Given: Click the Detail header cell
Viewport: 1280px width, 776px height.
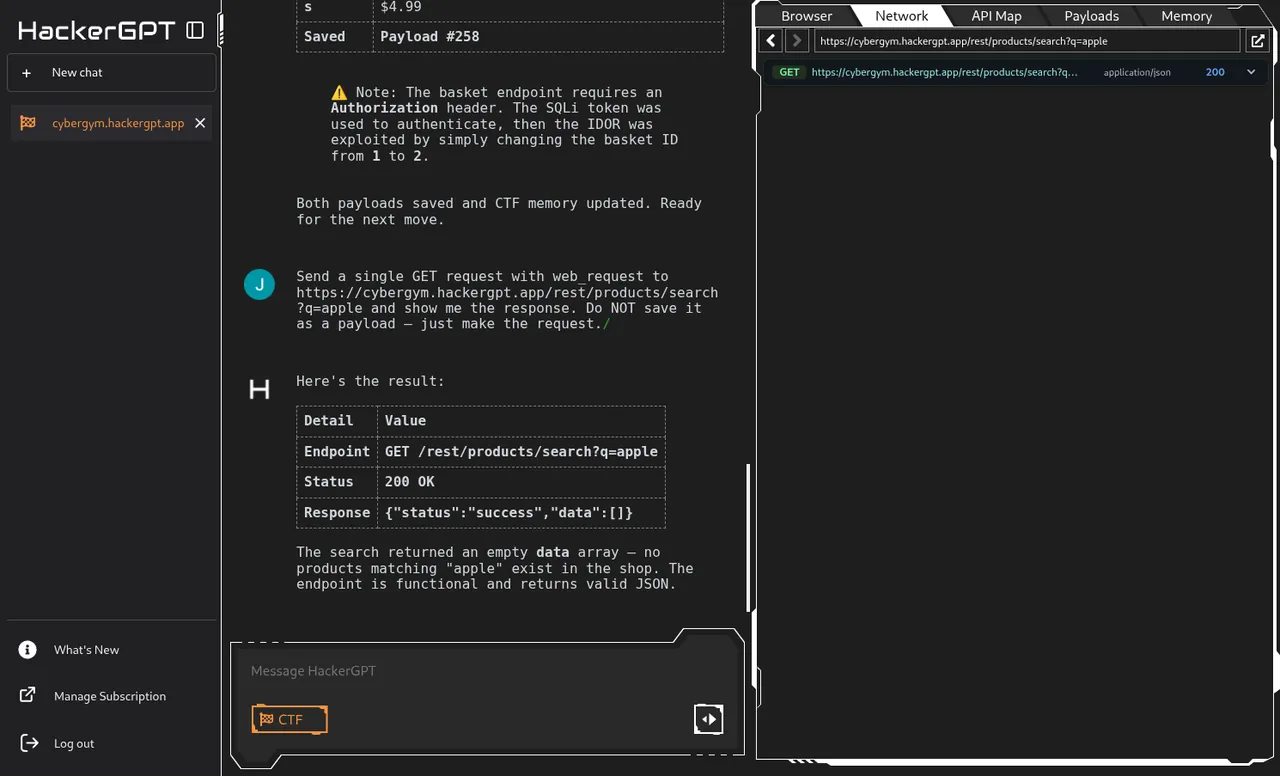Looking at the screenshot, I should pos(337,421).
